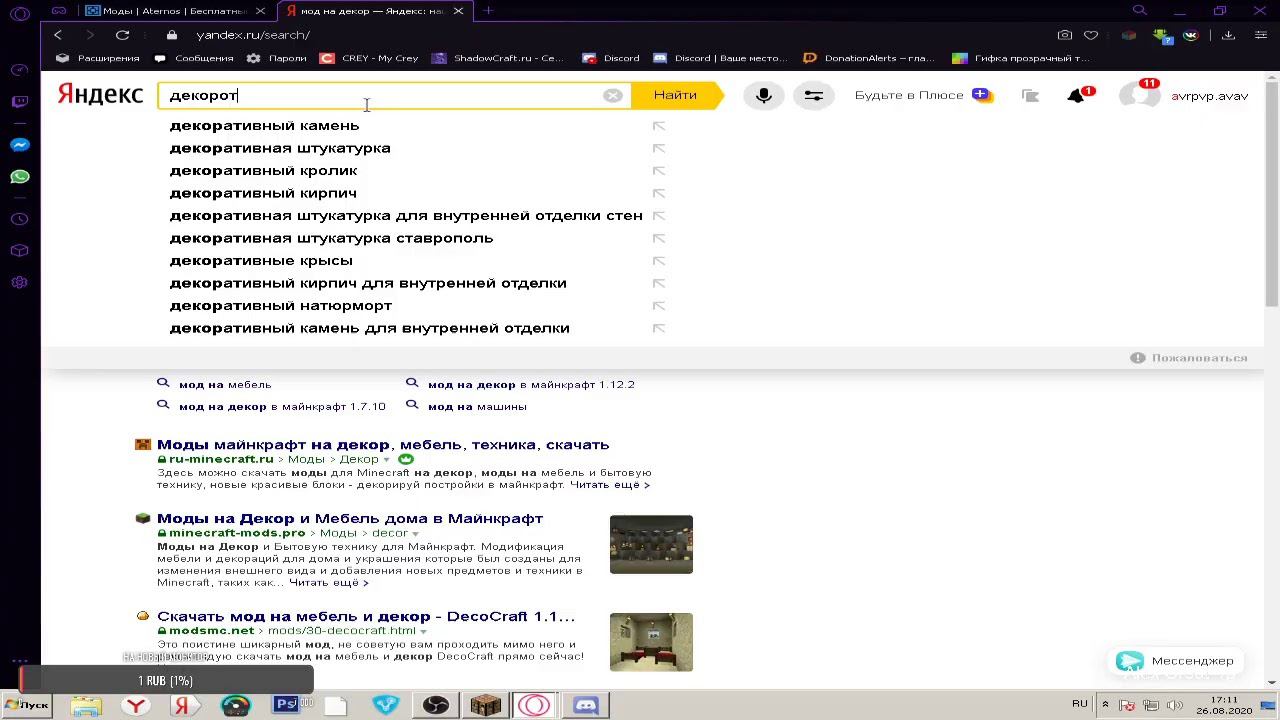Open the ShadowCraft.ru bookmark
The height and width of the screenshot is (720, 1280).
(x=498, y=58)
